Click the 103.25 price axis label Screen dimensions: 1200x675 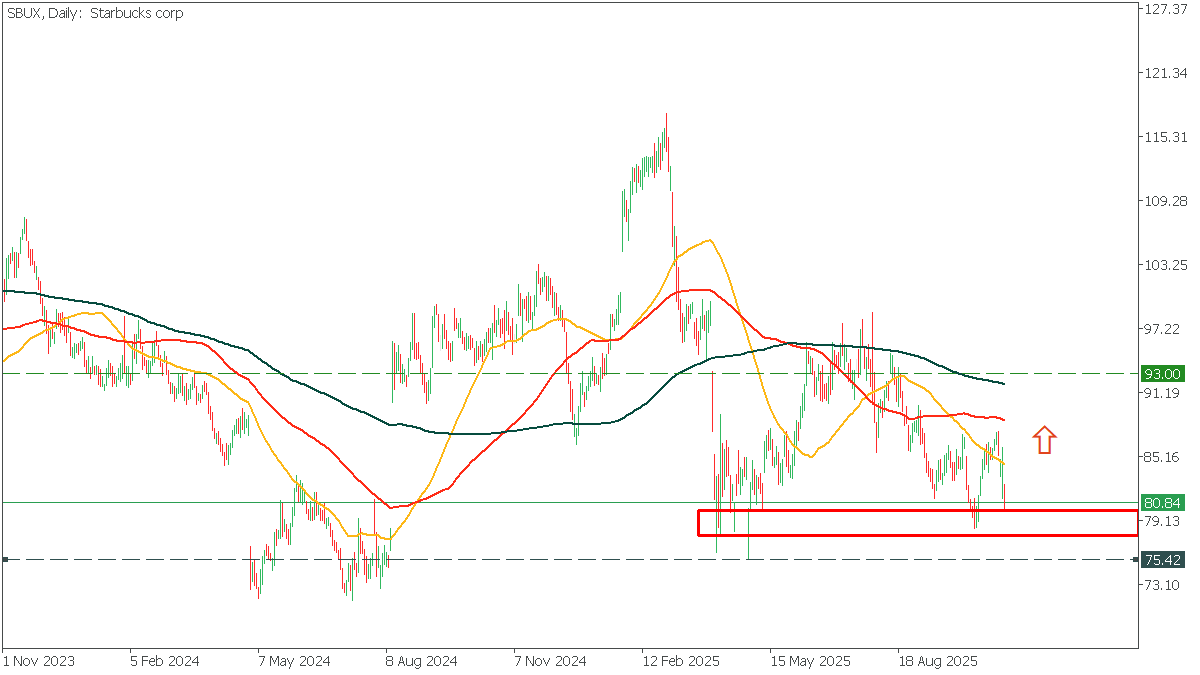1165,265
